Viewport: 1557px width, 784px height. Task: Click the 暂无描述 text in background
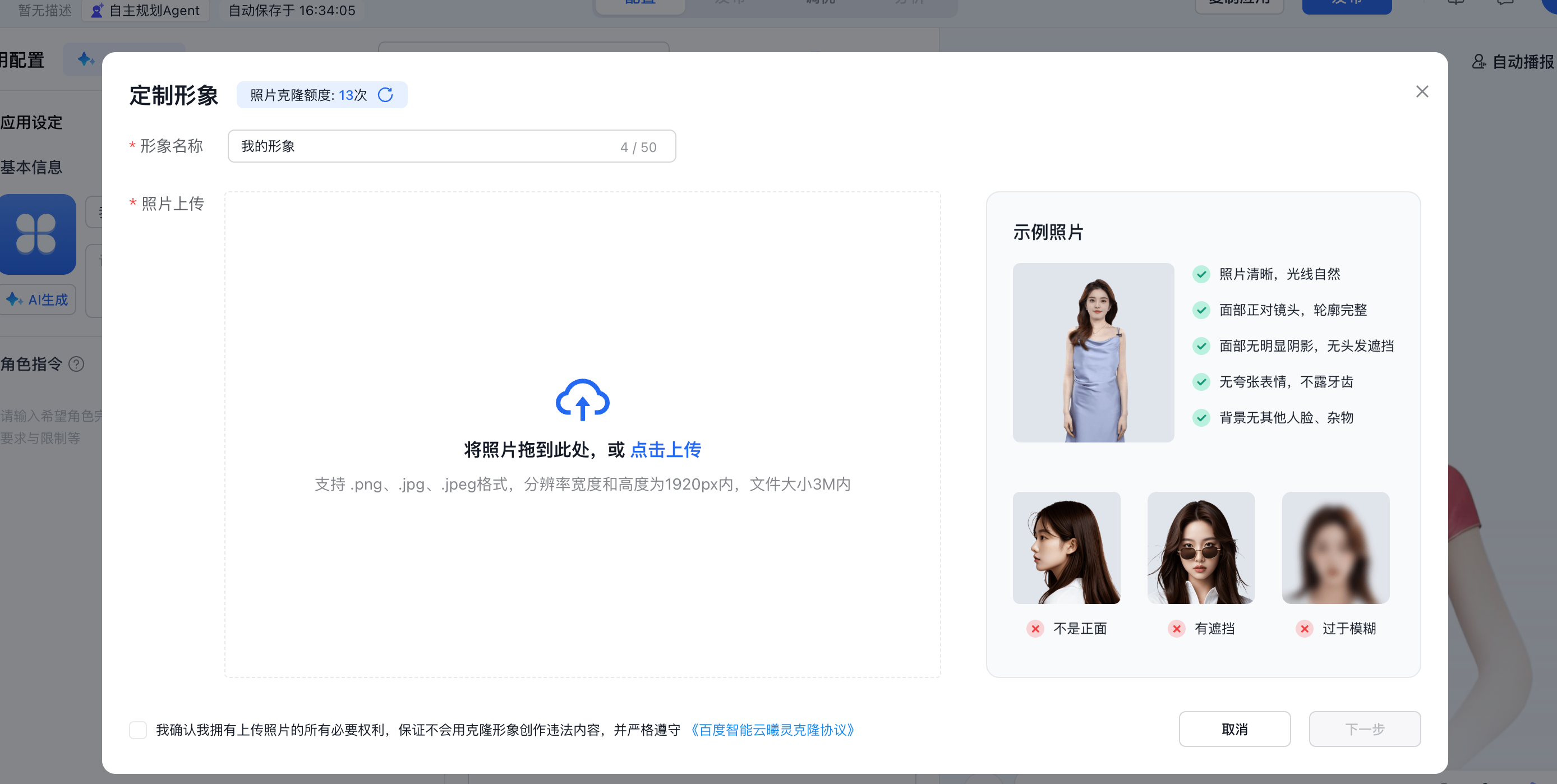tap(45, 10)
